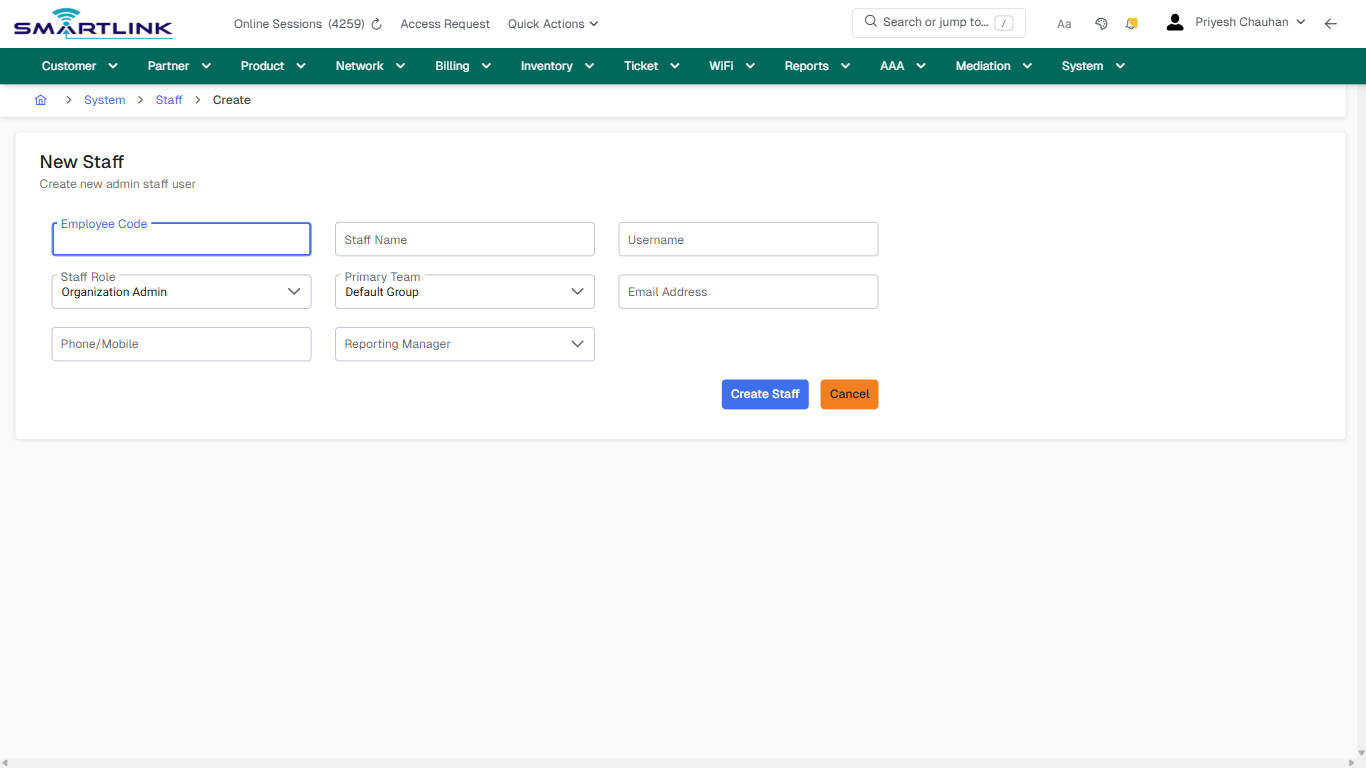Click the search magnifier in the search bar

[869, 21]
